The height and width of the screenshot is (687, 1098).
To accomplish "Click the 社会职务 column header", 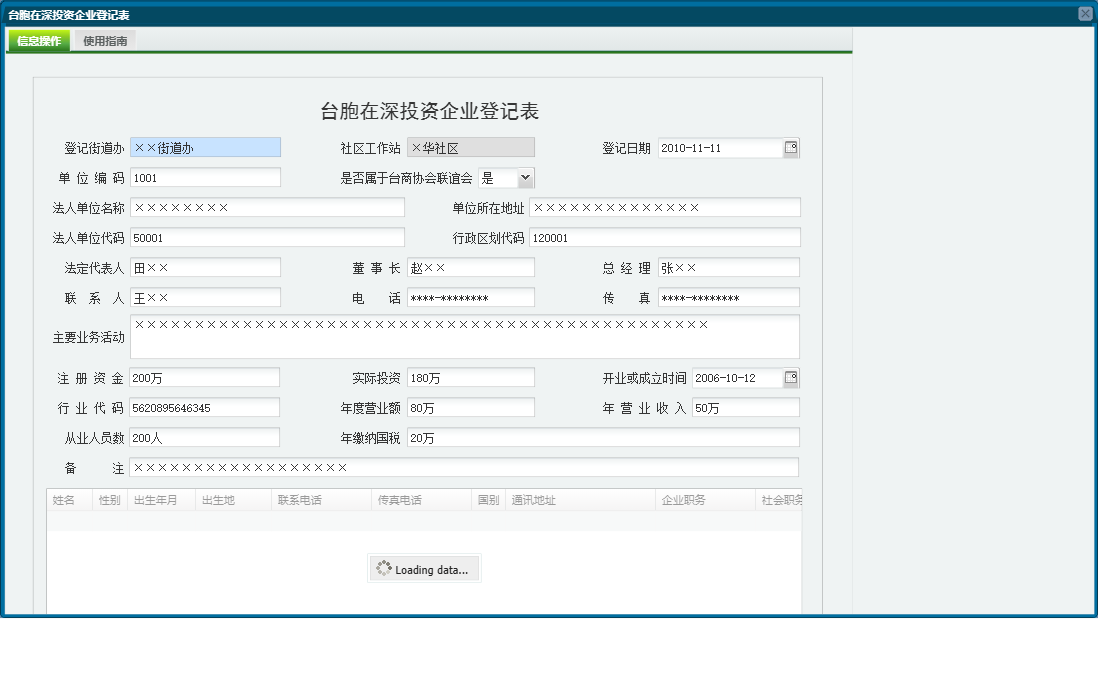I will (x=778, y=498).
